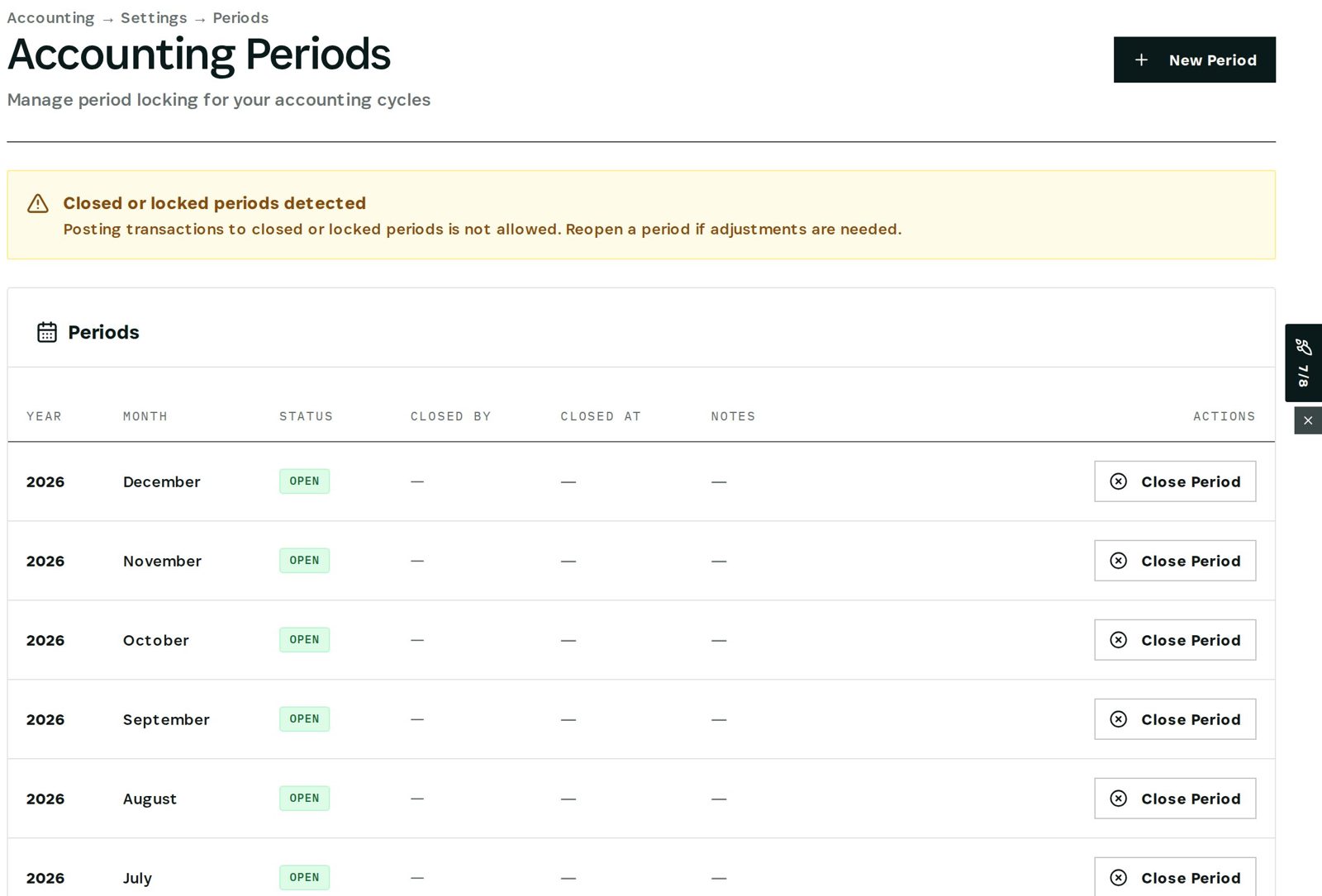The width and height of the screenshot is (1322, 896).
Task: Click the circled X icon in September row
Action: [1118, 719]
